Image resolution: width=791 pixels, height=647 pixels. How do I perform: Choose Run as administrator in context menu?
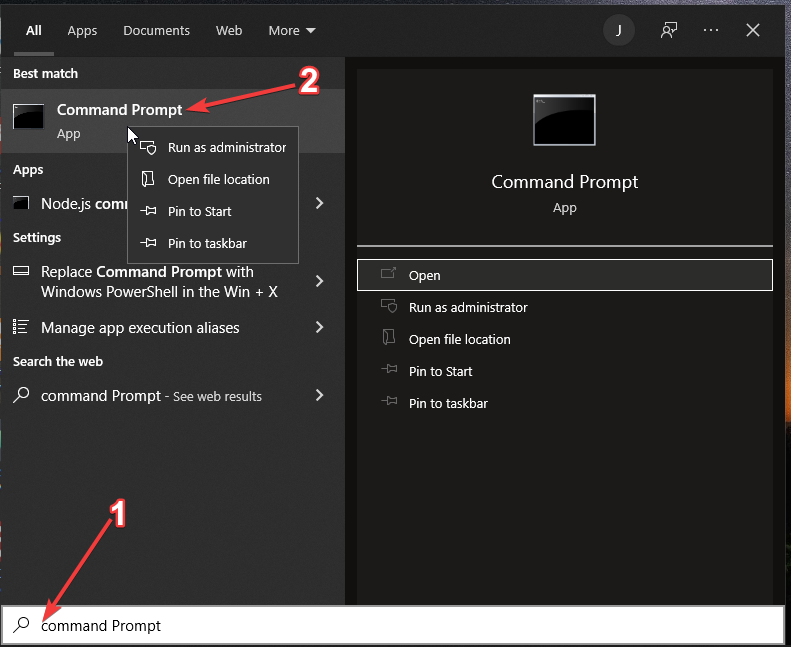[x=213, y=147]
